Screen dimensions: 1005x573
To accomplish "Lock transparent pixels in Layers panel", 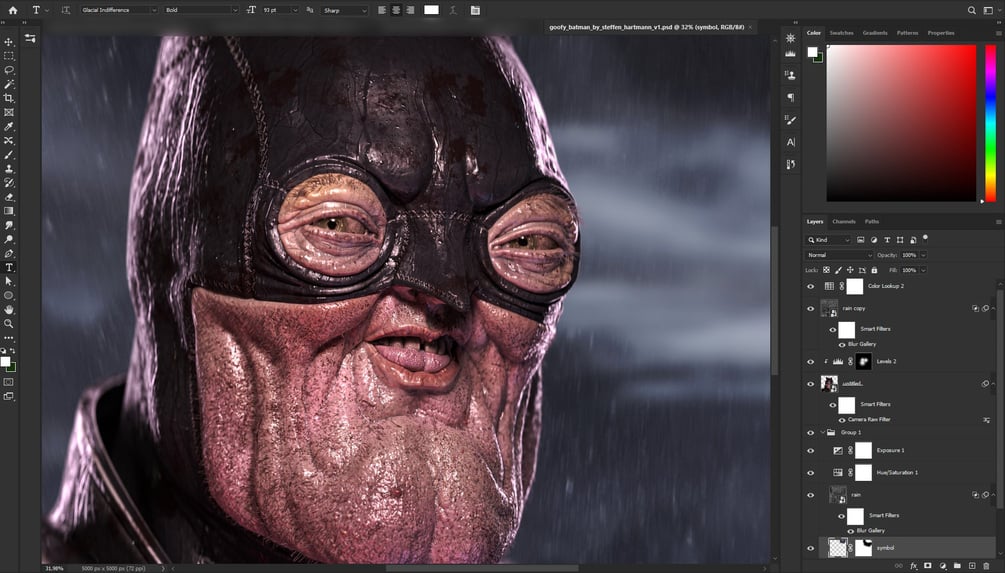I will click(826, 270).
